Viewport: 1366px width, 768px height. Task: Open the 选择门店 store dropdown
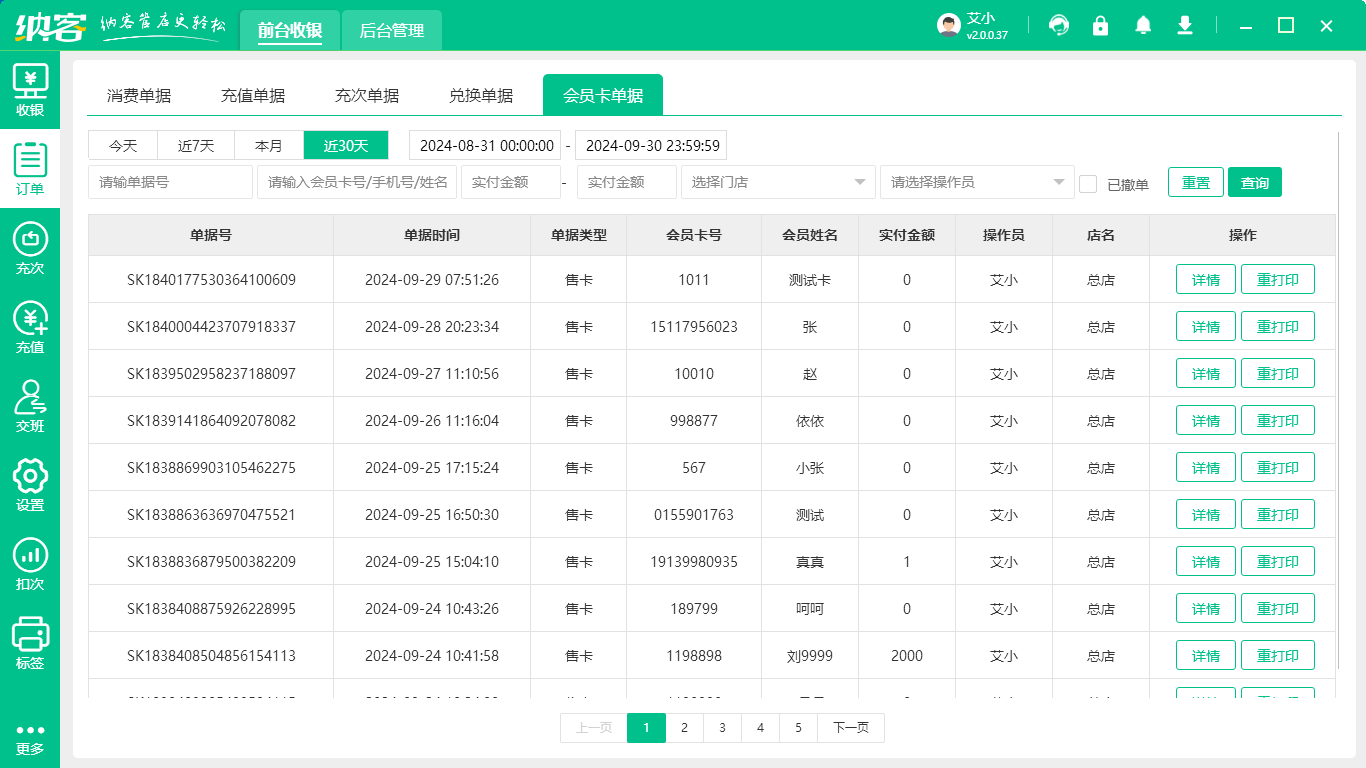click(778, 182)
